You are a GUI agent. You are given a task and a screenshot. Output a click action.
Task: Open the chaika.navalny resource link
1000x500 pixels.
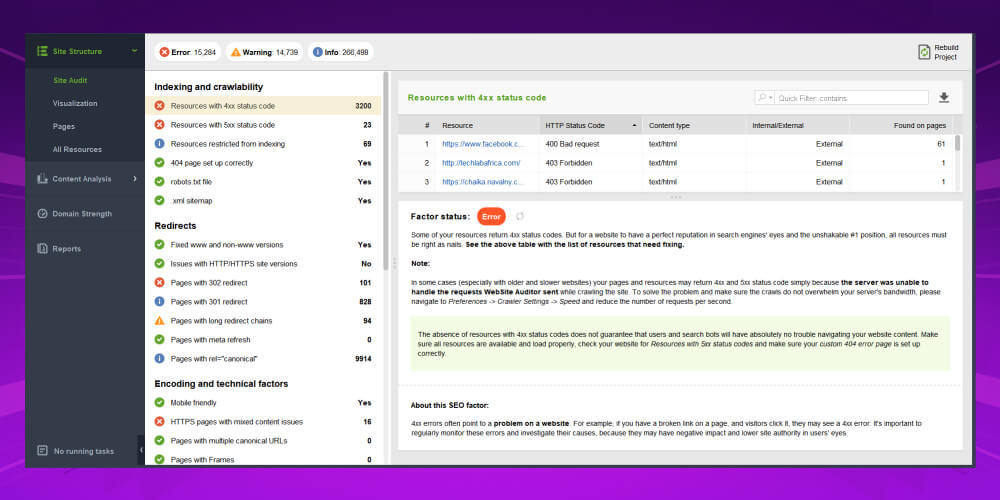coord(483,182)
